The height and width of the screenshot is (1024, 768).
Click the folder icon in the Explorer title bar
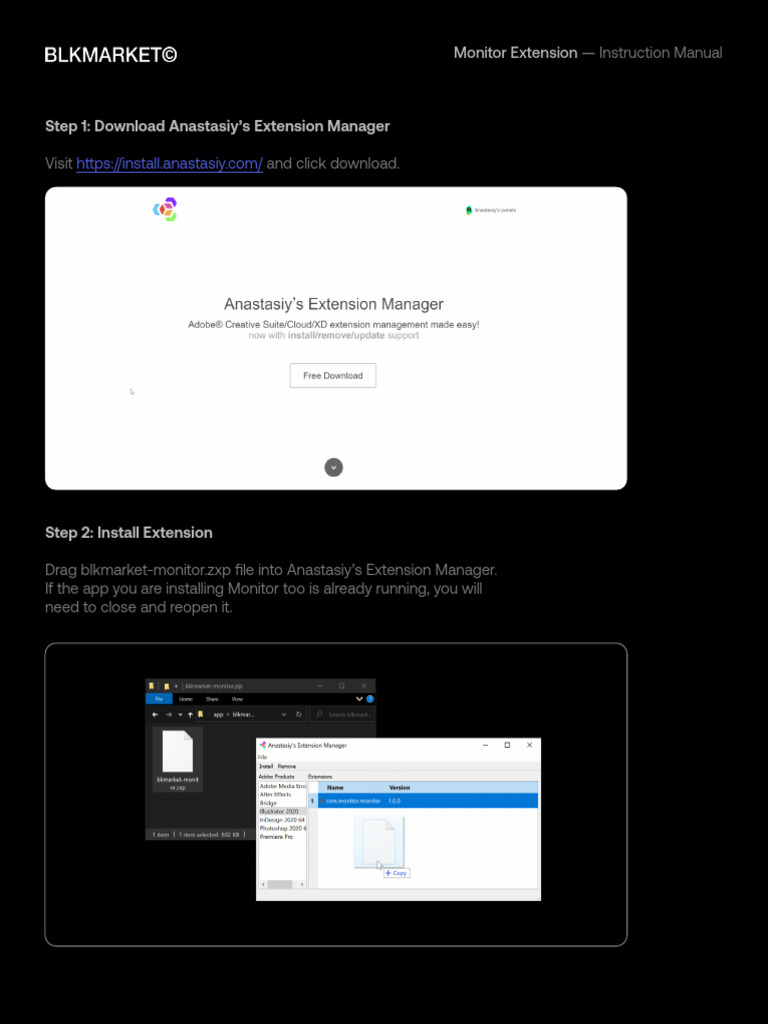[x=152, y=686]
